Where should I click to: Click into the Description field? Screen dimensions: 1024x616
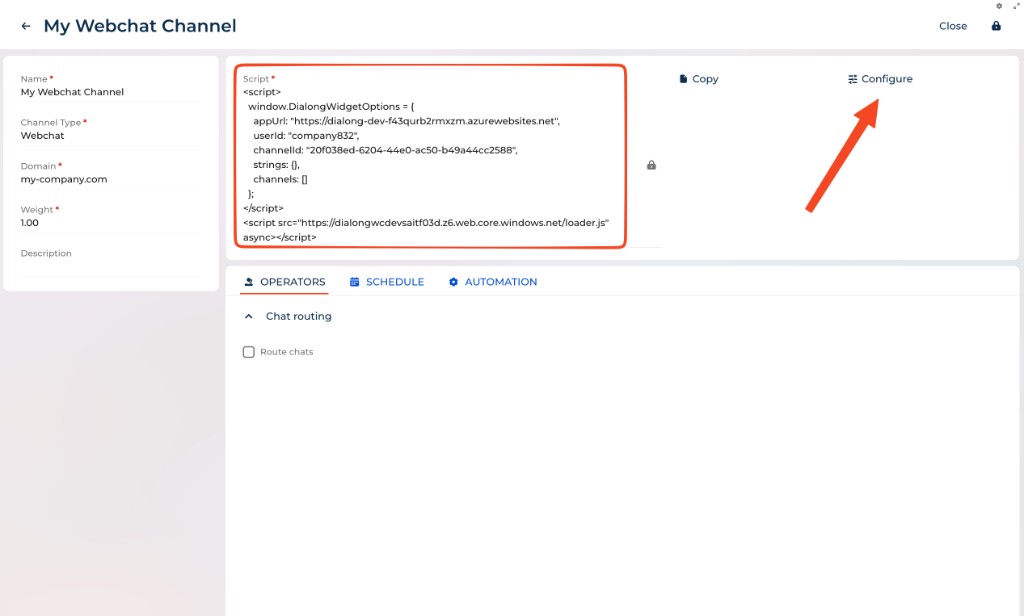pyautogui.click(x=110, y=265)
